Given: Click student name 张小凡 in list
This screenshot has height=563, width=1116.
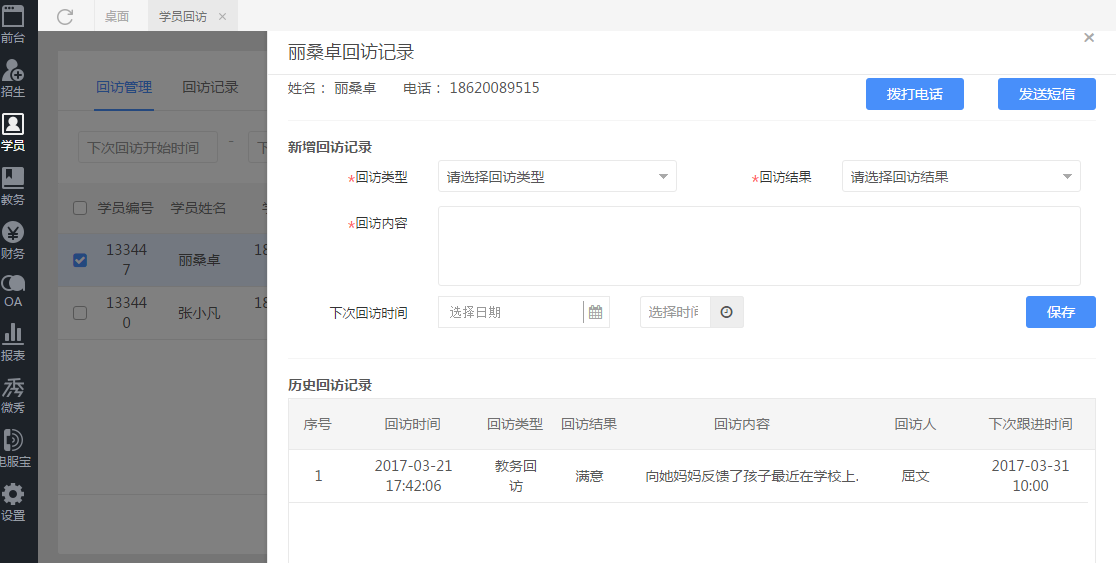Looking at the screenshot, I should [199, 312].
